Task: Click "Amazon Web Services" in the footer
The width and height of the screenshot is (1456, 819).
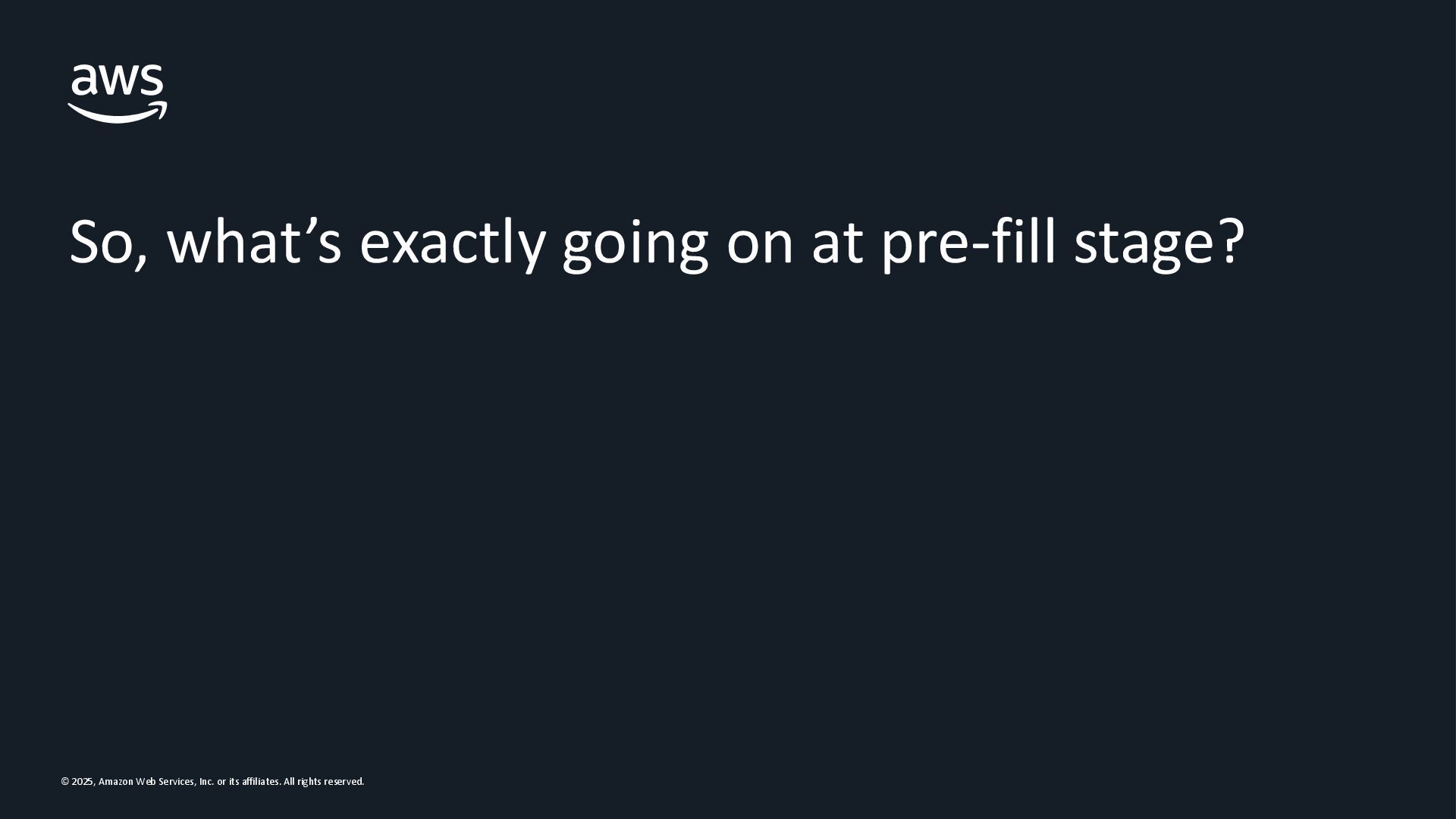Action: coord(146,782)
